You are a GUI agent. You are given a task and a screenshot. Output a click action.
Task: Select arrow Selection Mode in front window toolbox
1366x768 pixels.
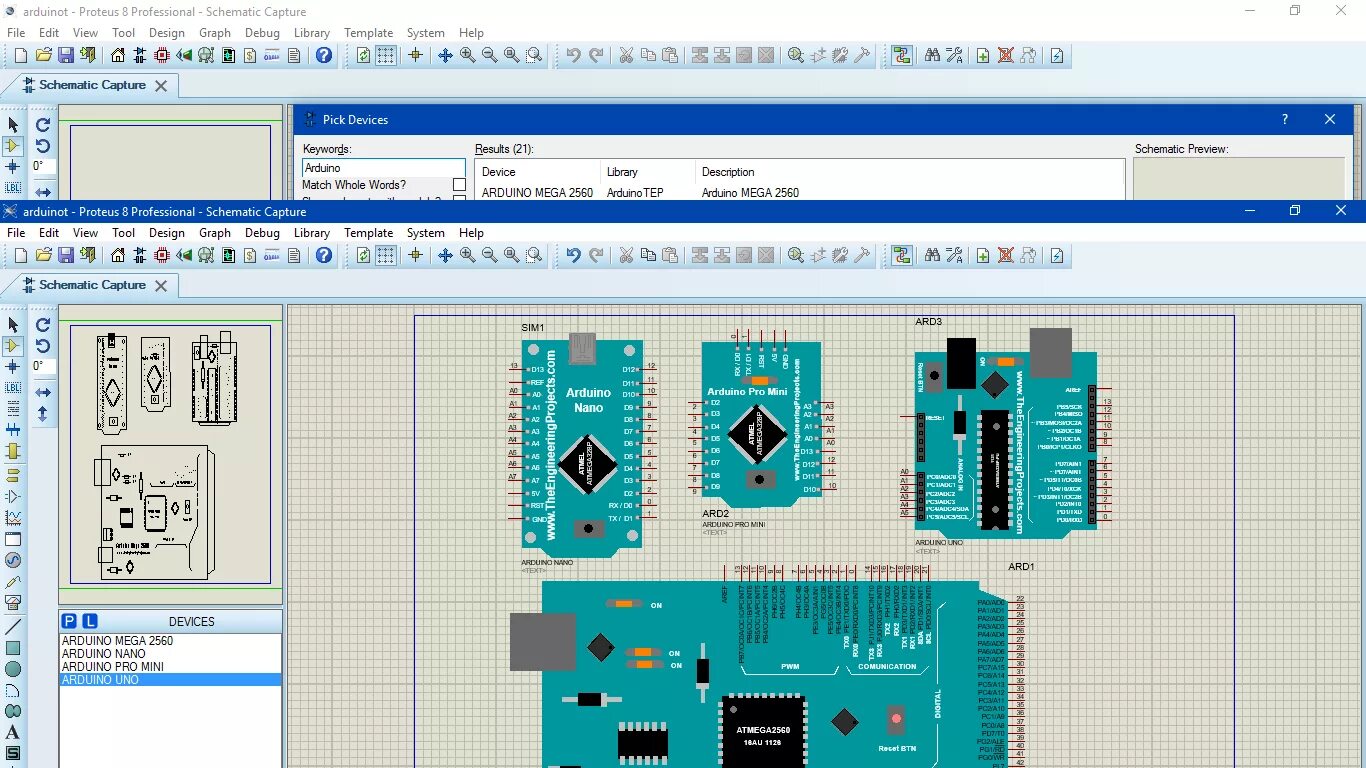pyautogui.click(x=13, y=325)
